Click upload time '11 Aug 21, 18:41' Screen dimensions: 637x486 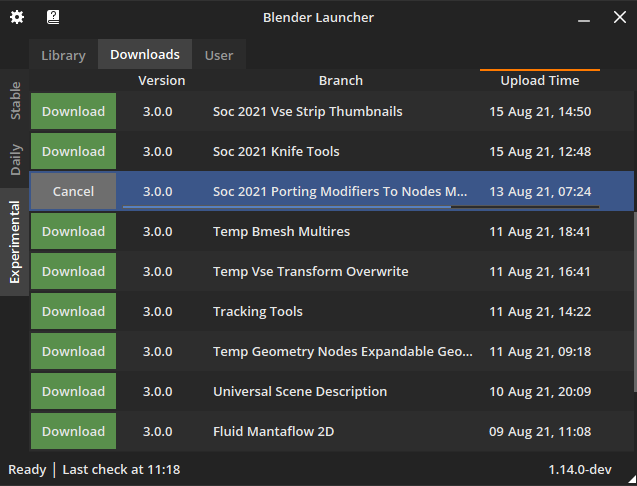(x=540, y=231)
